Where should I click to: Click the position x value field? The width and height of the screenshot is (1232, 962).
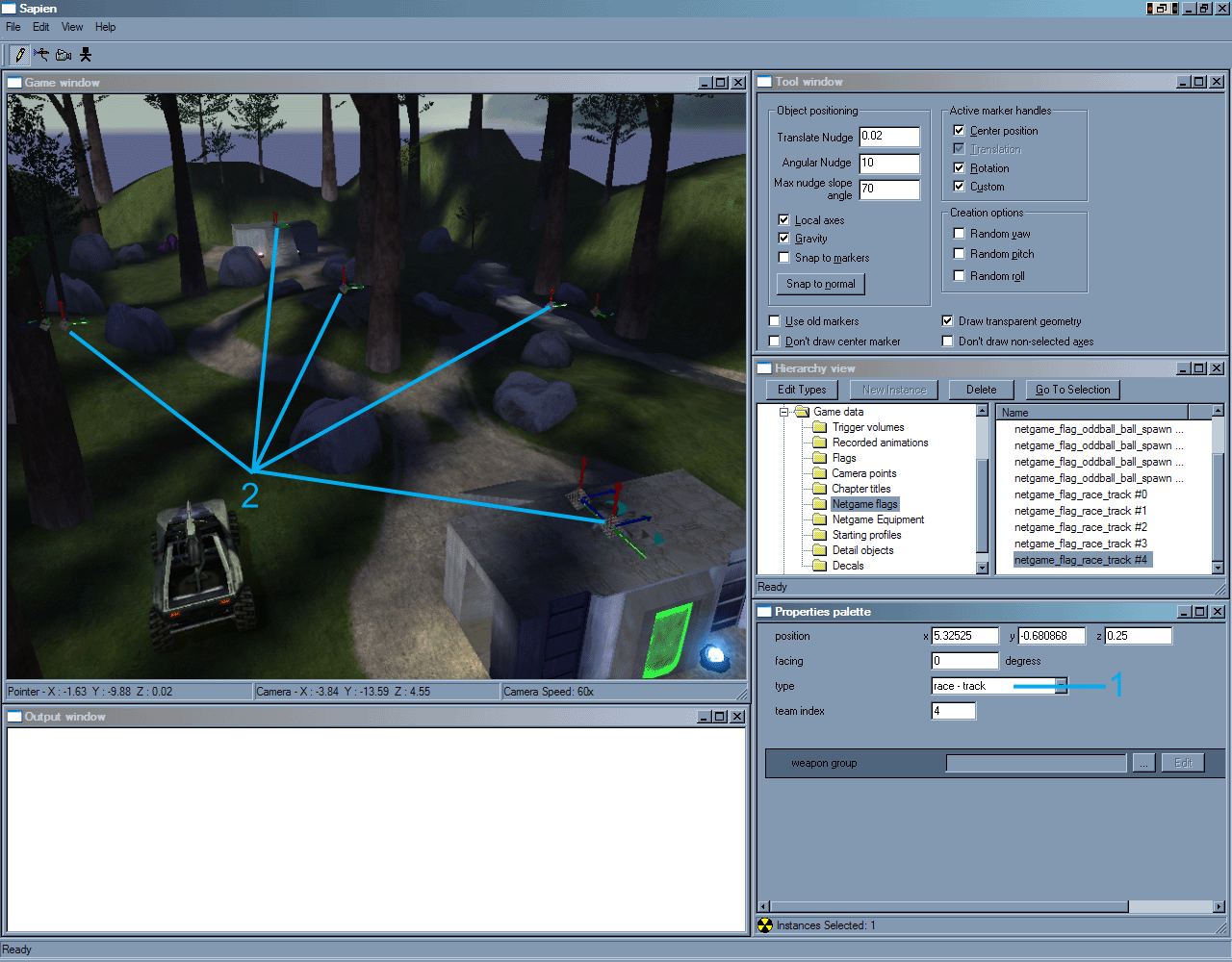(x=965, y=636)
